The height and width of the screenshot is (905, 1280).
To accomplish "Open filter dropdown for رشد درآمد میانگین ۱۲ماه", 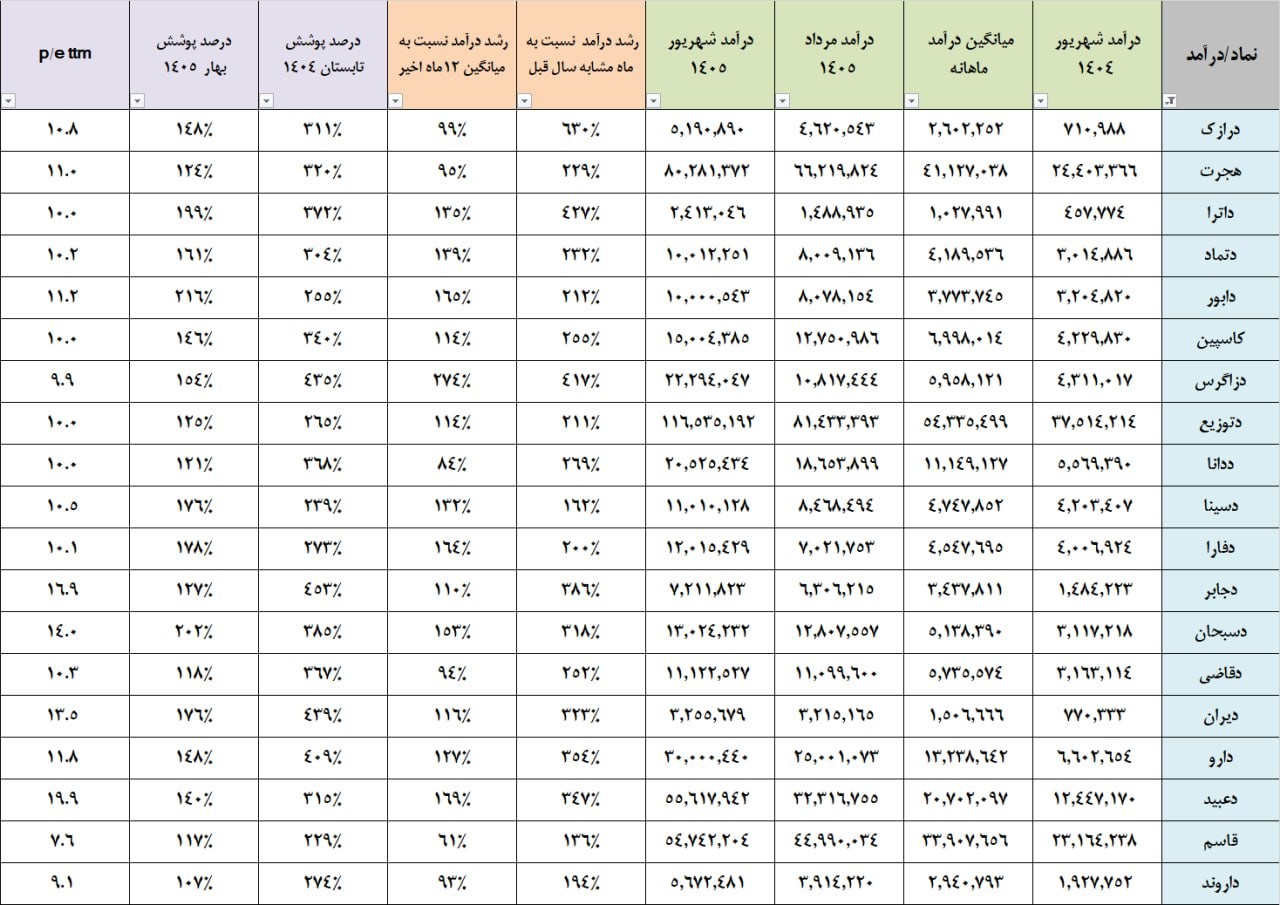I will coord(396,101).
